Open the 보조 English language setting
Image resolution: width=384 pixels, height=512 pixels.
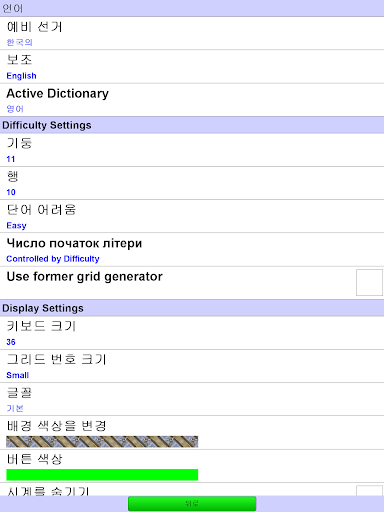(x=192, y=67)
